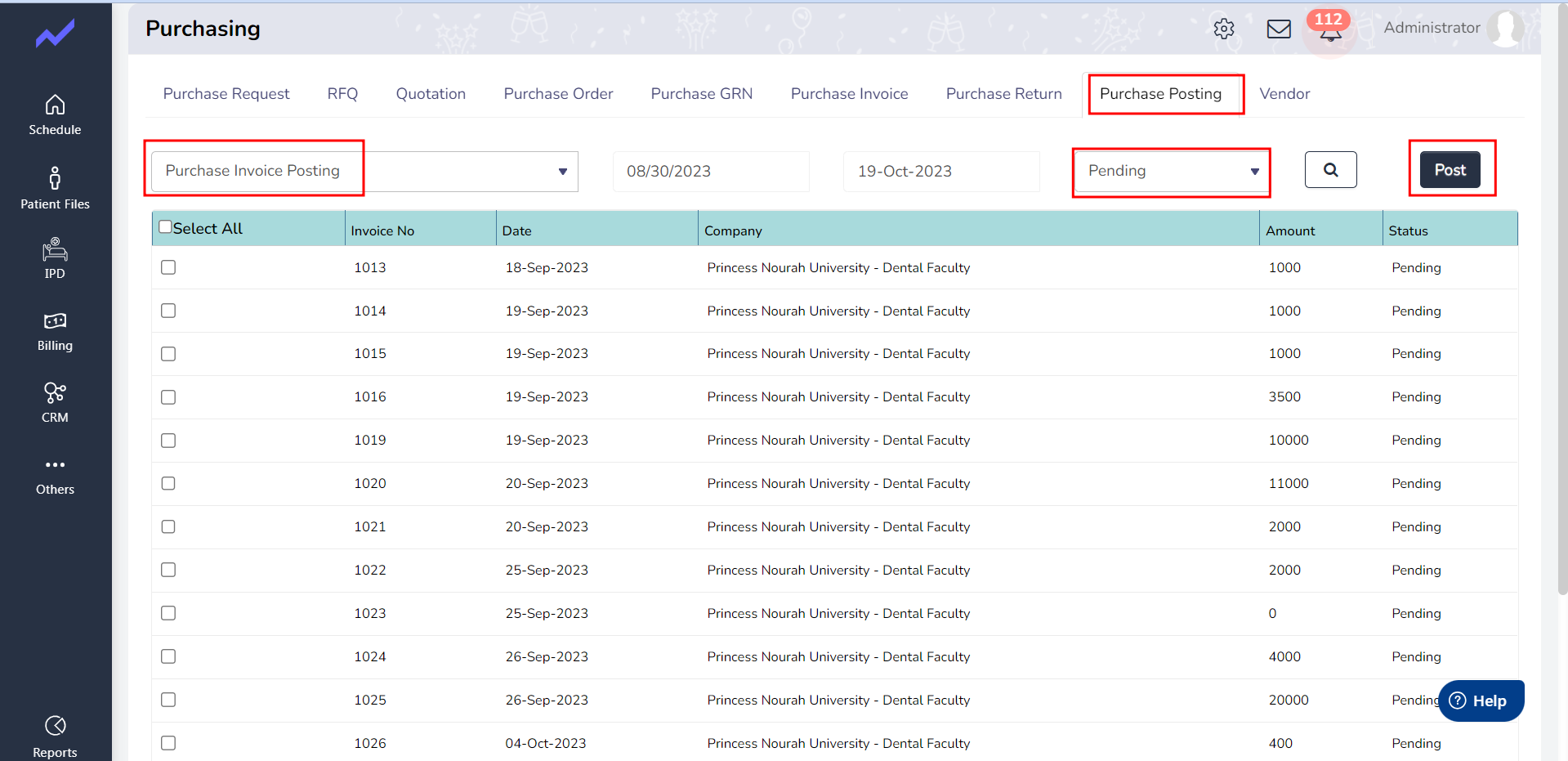1568x761 pixels.
Task: Switch to the Purchase Invoice tab
Action: coord(849,94)
